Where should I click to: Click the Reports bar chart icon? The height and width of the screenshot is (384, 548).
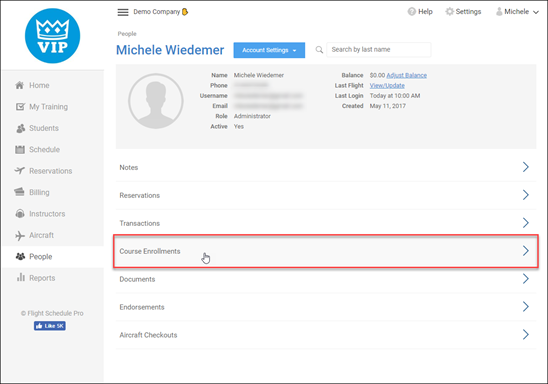(x=21, y=277)
